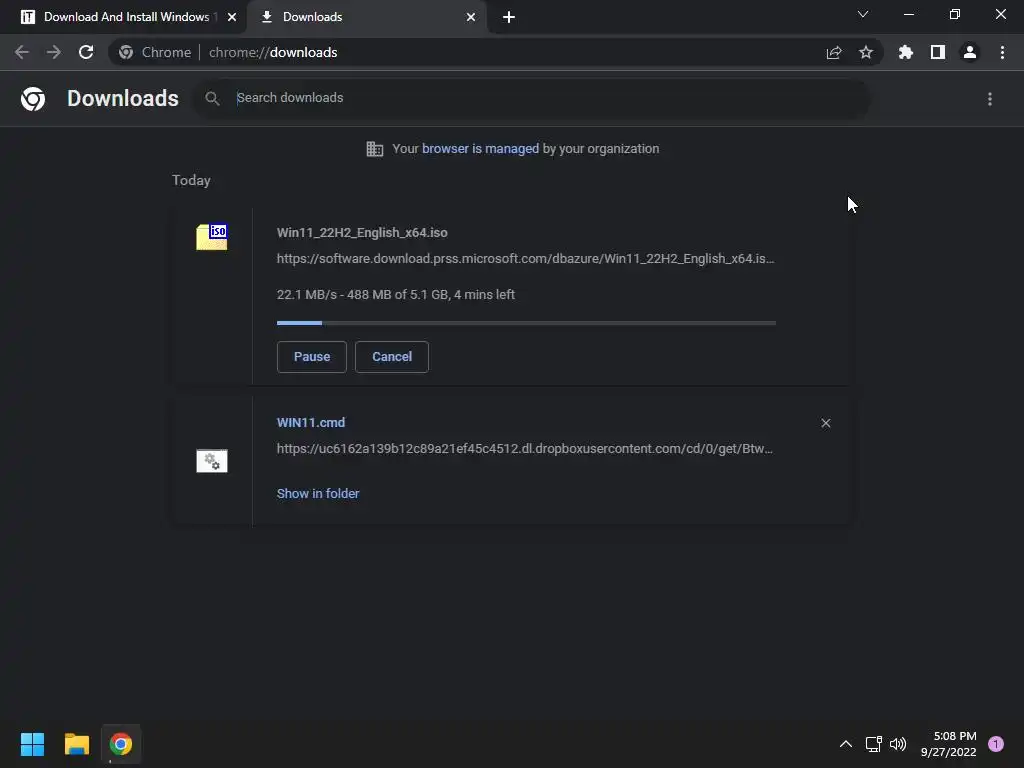This screenshot has width=1024, height=768.
Task: Click the Chrome taskbar icon
Action: 121,744
